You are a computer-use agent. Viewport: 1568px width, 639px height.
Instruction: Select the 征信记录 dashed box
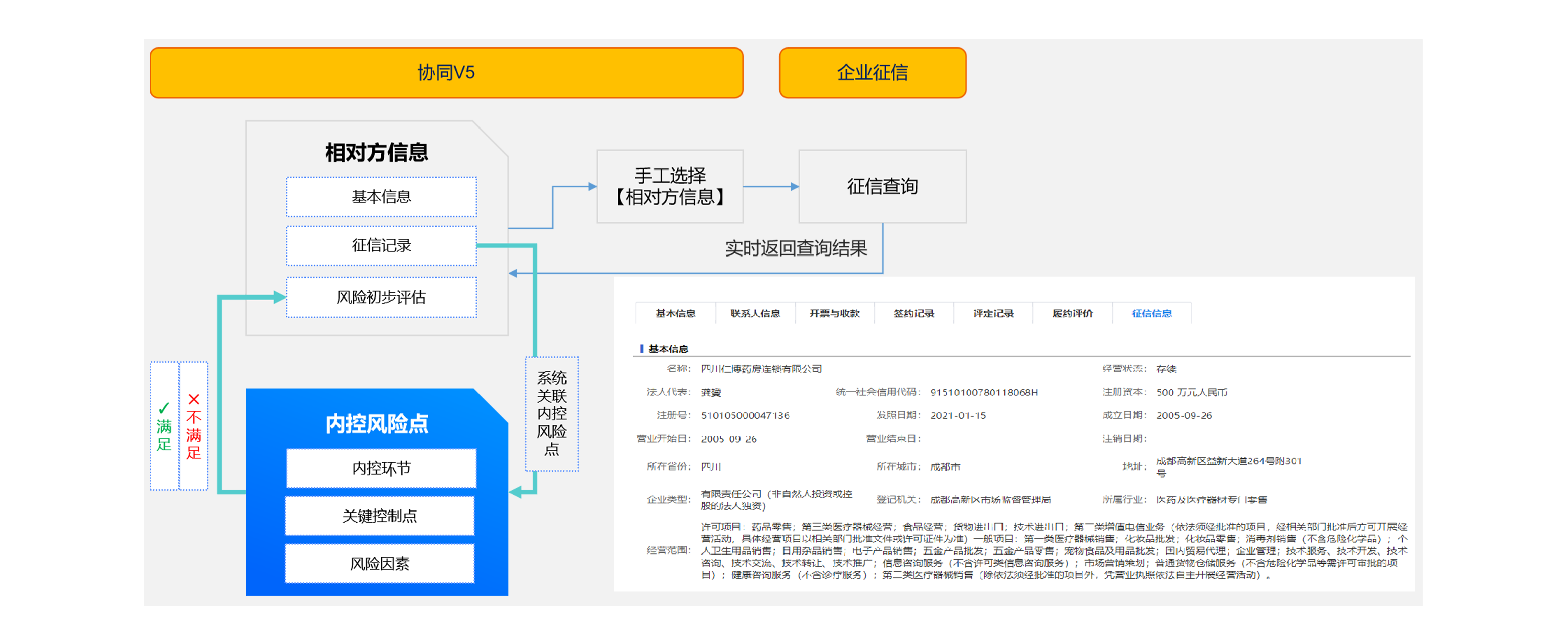coord(381,245)
